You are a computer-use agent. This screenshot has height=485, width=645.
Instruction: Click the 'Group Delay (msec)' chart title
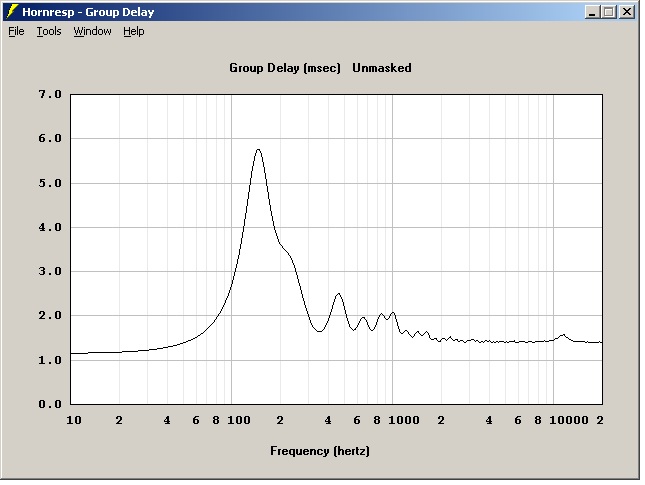point(285,68)
